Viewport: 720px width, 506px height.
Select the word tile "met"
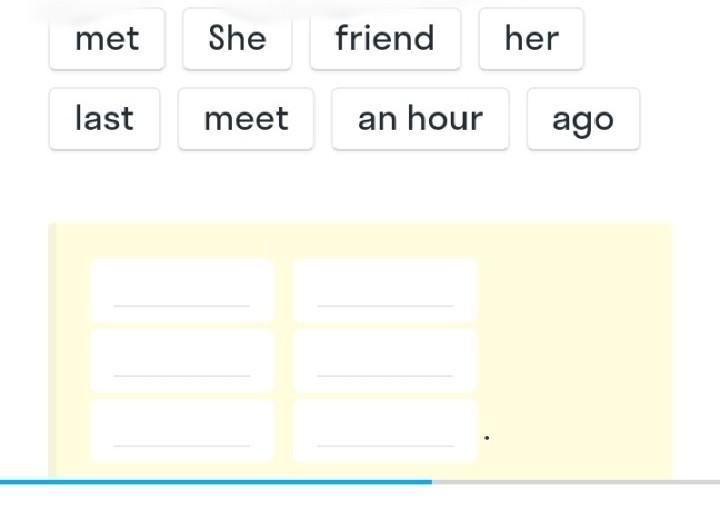[107, 39]
